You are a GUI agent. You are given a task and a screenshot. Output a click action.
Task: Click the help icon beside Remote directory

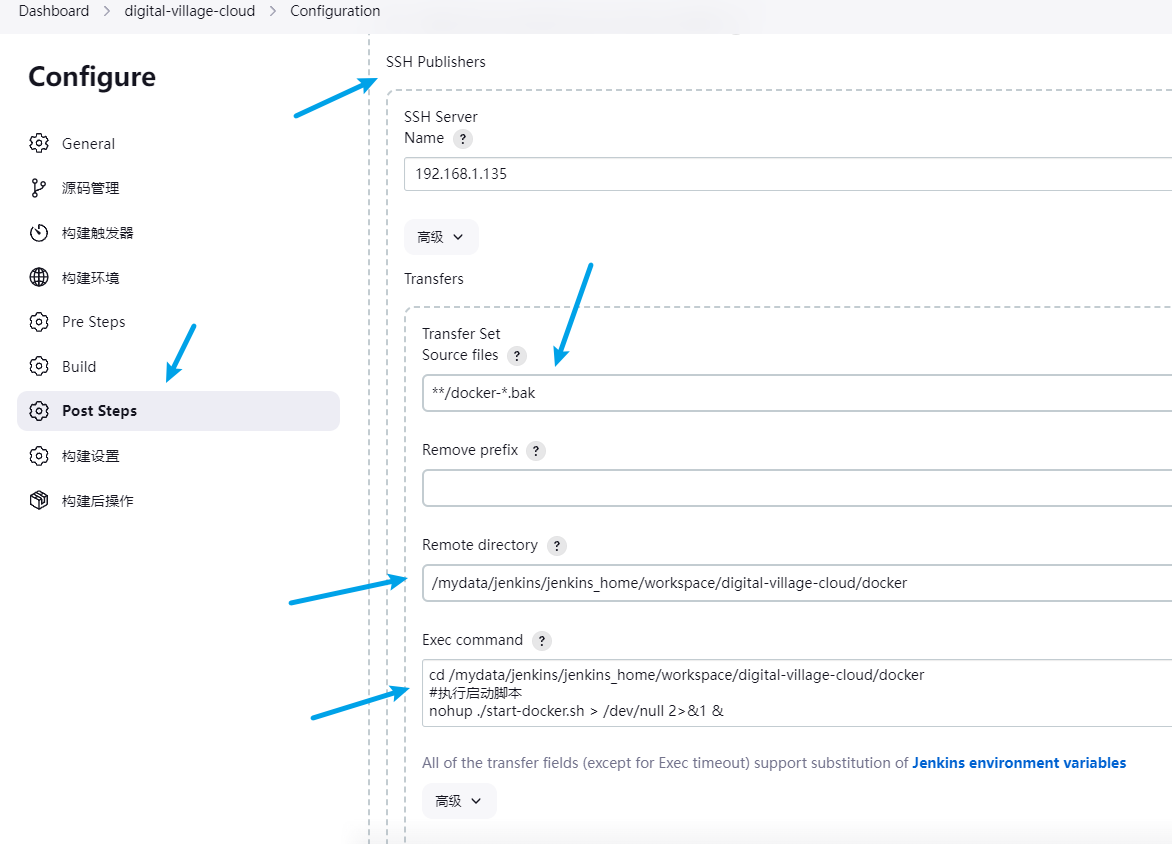557,546
